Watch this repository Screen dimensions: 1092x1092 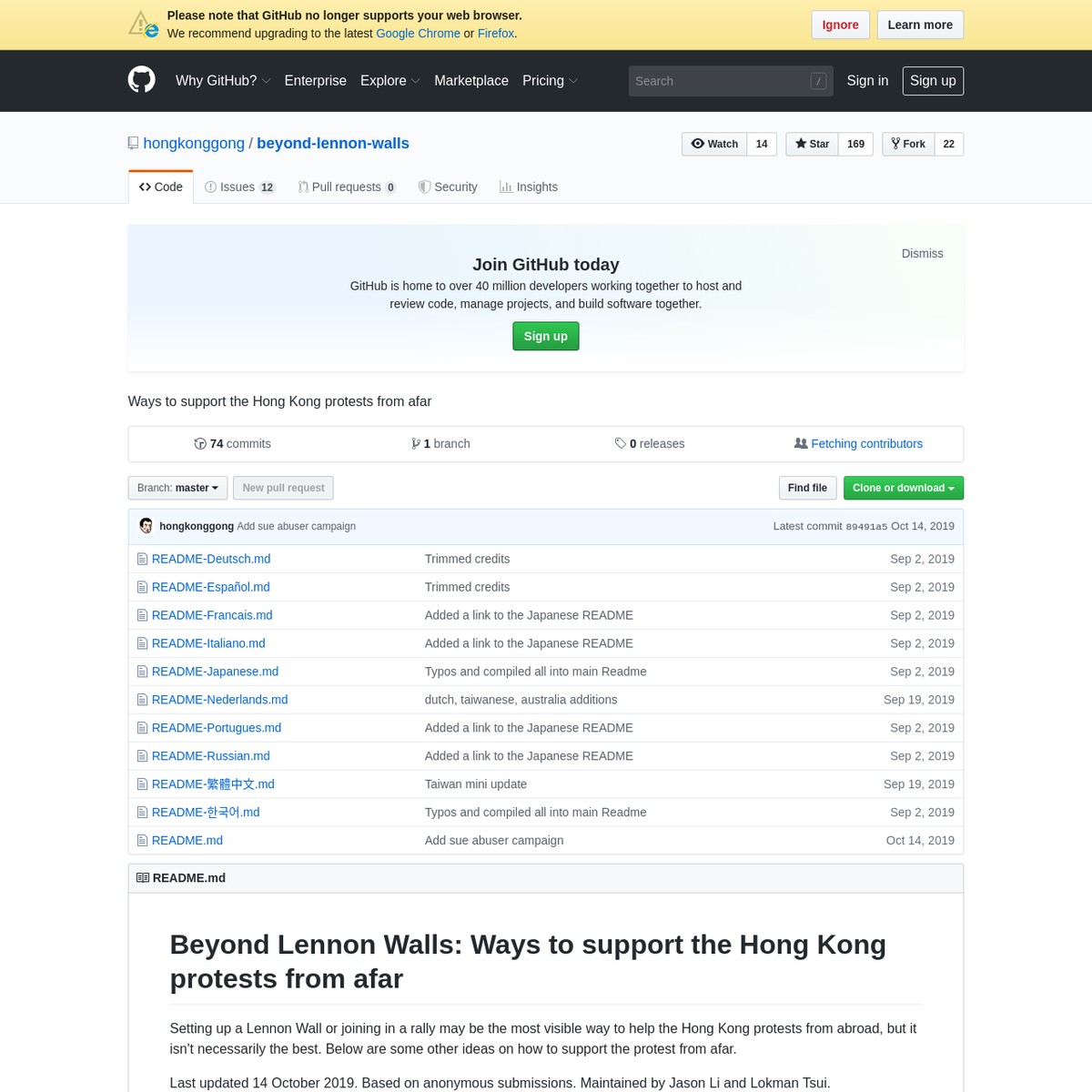[x=714, y=144]
